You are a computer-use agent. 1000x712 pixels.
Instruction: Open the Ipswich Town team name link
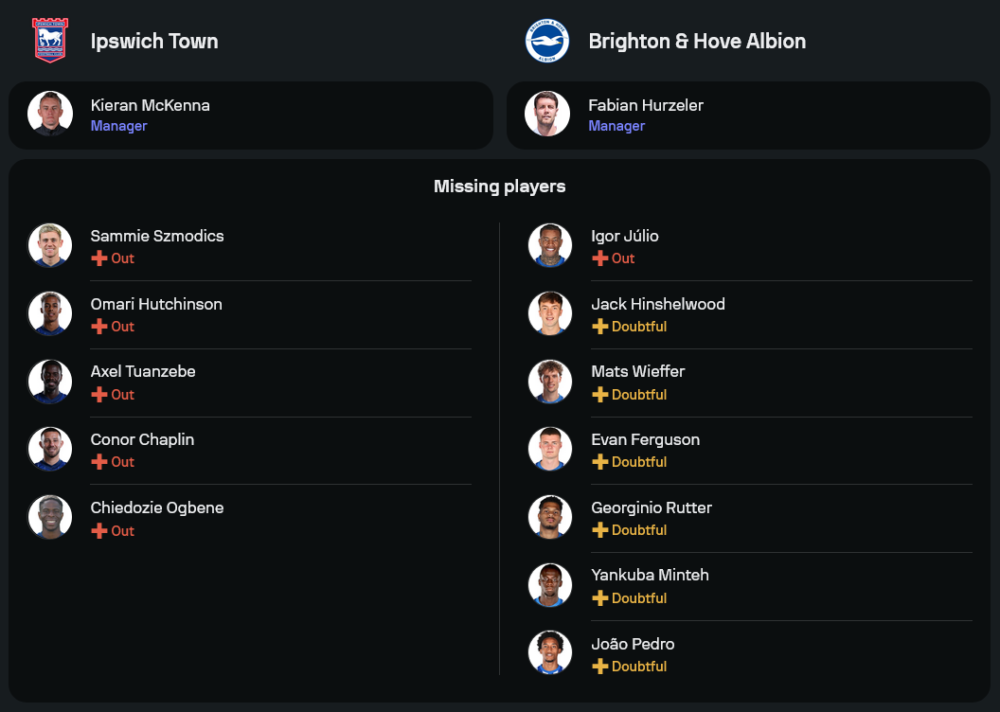(x=154, y=41)
